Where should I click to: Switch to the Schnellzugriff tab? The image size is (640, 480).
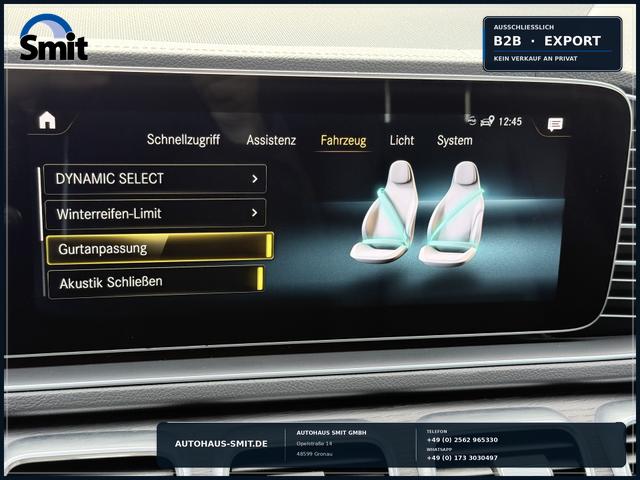pos(183,140)
